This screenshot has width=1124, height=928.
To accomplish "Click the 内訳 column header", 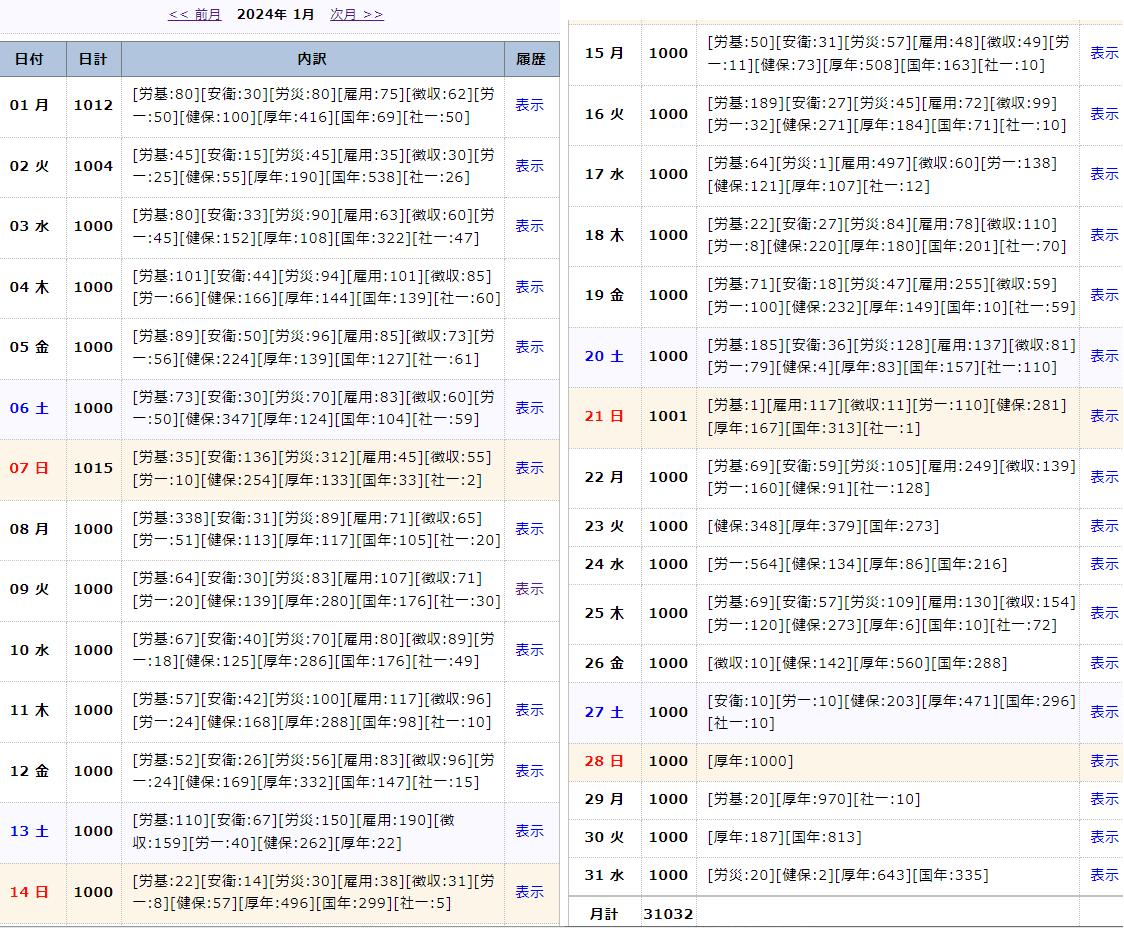I will 313,59.
